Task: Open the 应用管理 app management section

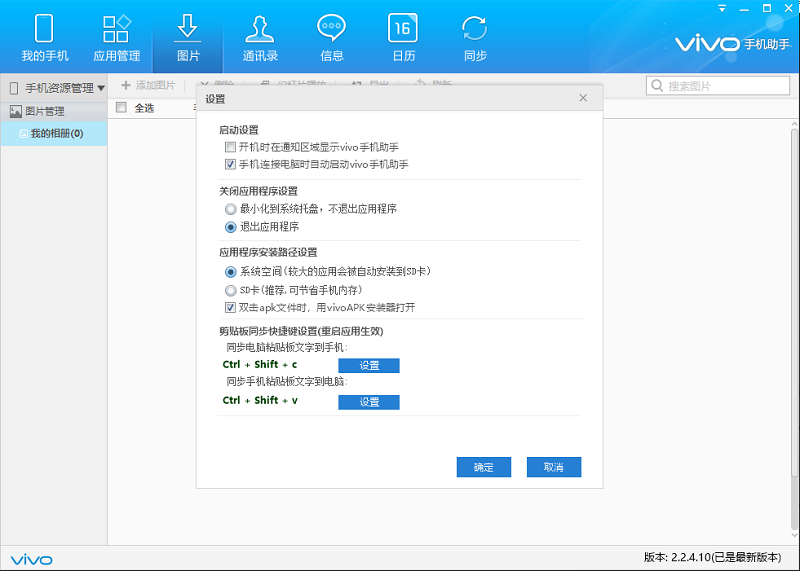Action: [x=116, y=38]
